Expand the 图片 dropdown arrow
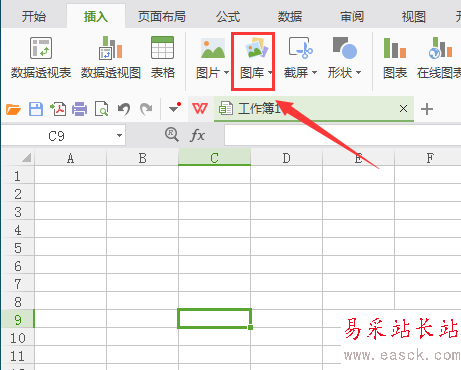461x370 pixels. (226, 72)
